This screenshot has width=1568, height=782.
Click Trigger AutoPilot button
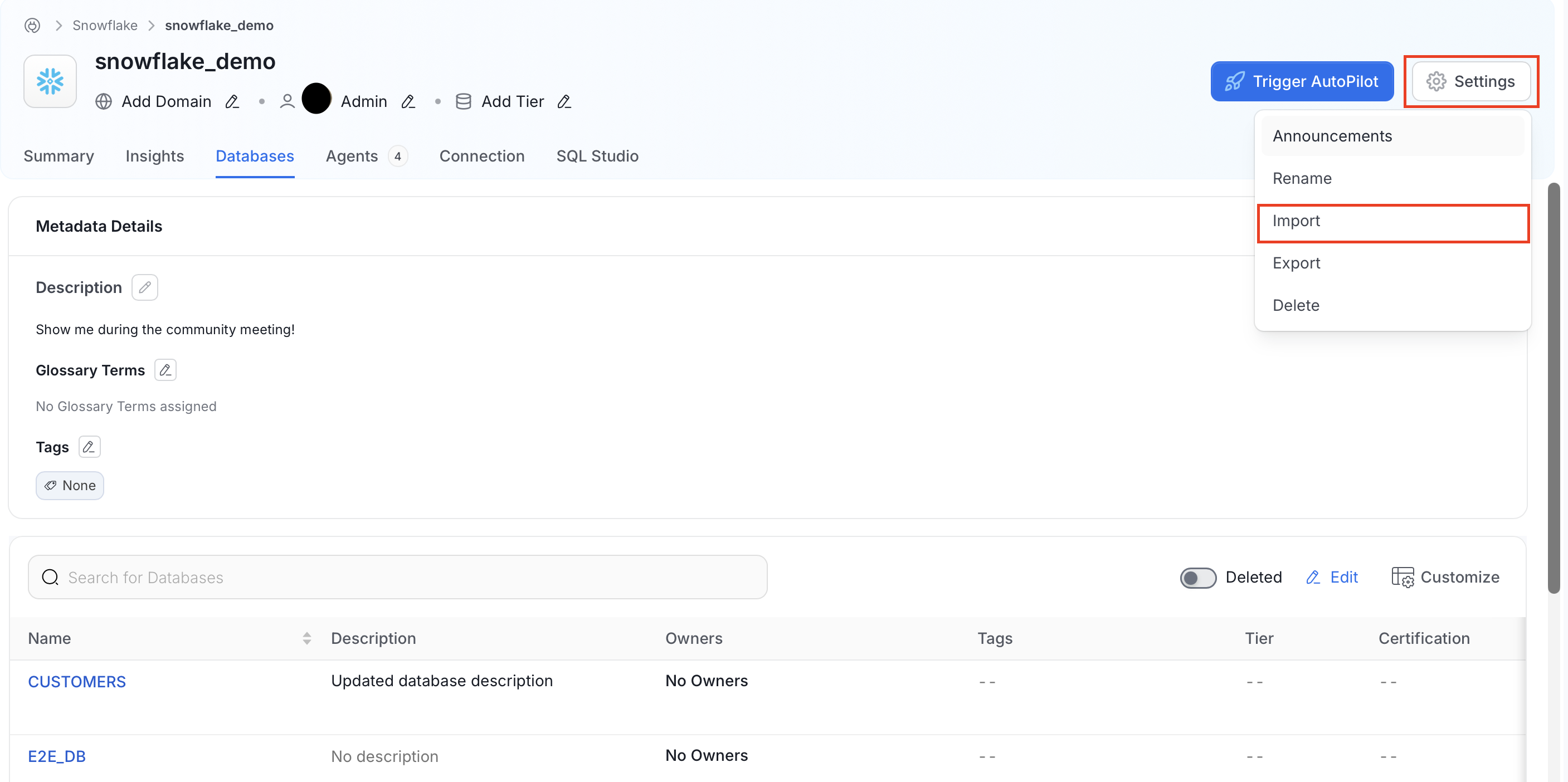point(1302,81)
